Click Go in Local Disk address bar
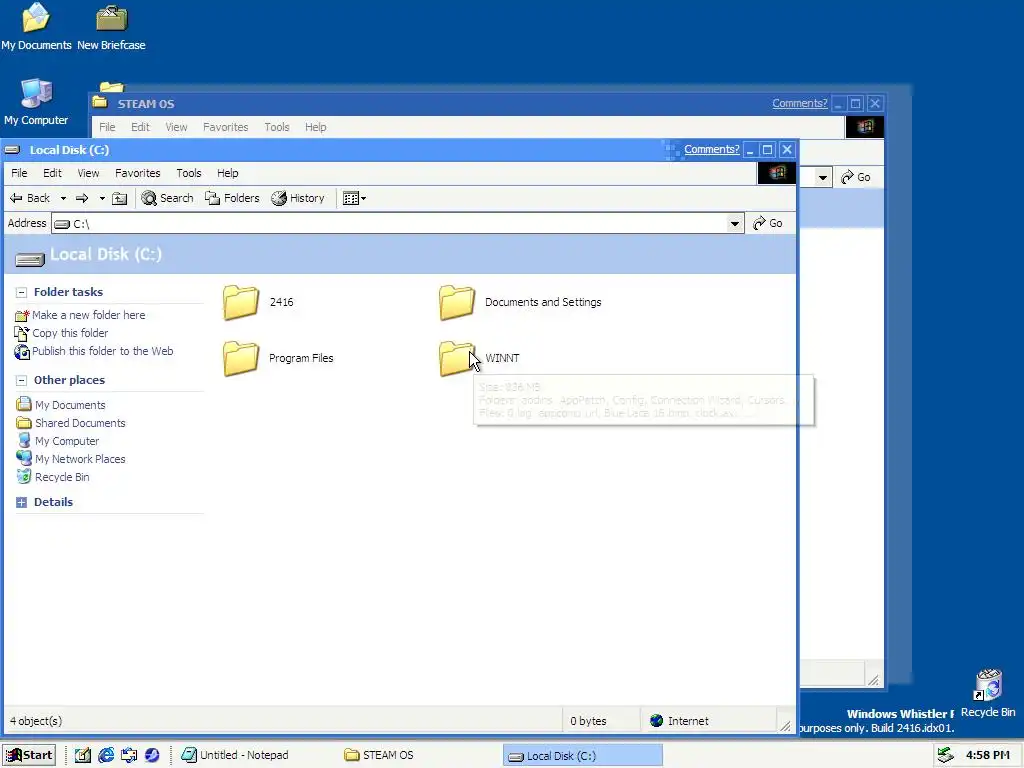1024x768 pixels. (x=768, y=223)
